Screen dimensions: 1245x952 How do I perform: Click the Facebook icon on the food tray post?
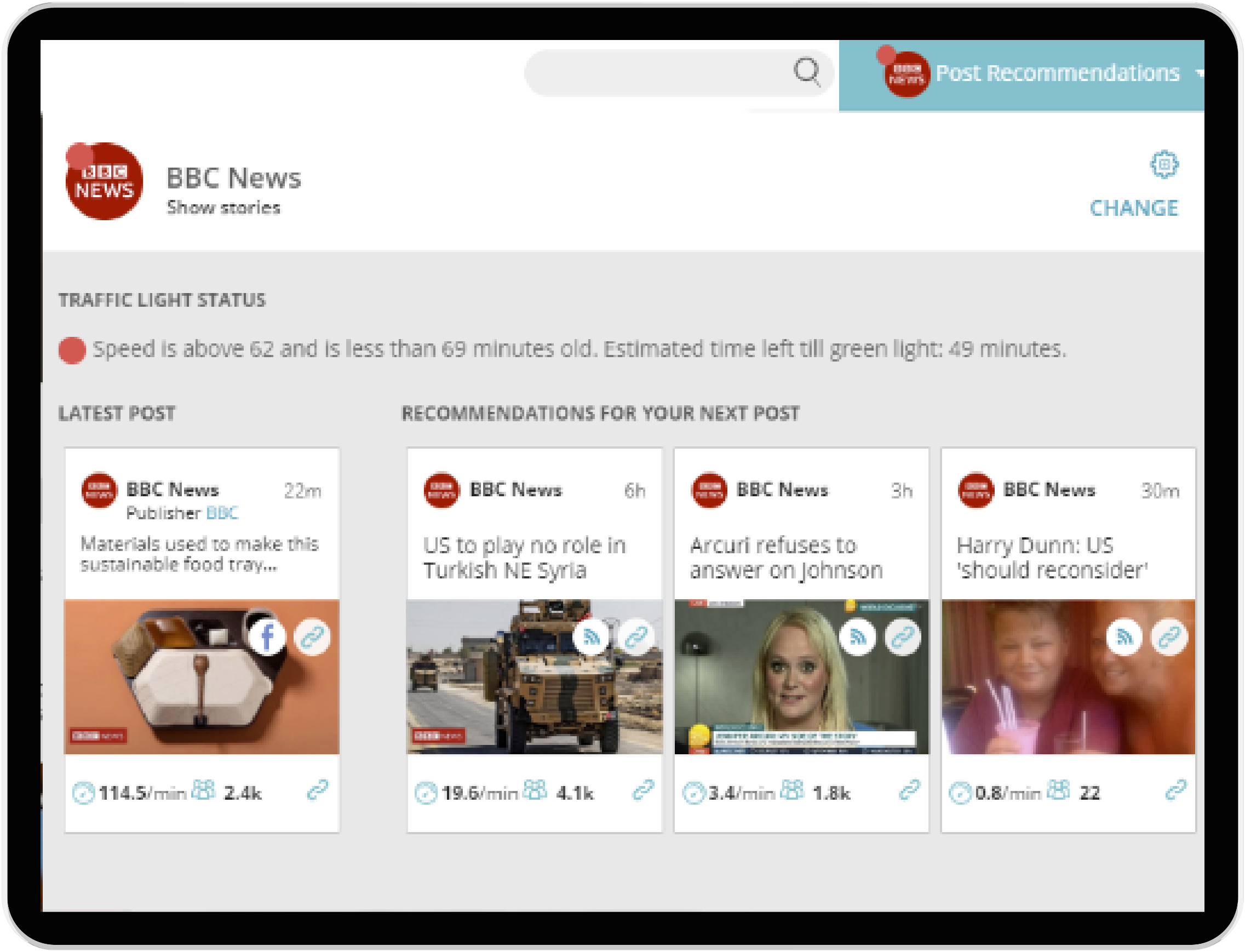pyautogui.click(x=267, y=637)
